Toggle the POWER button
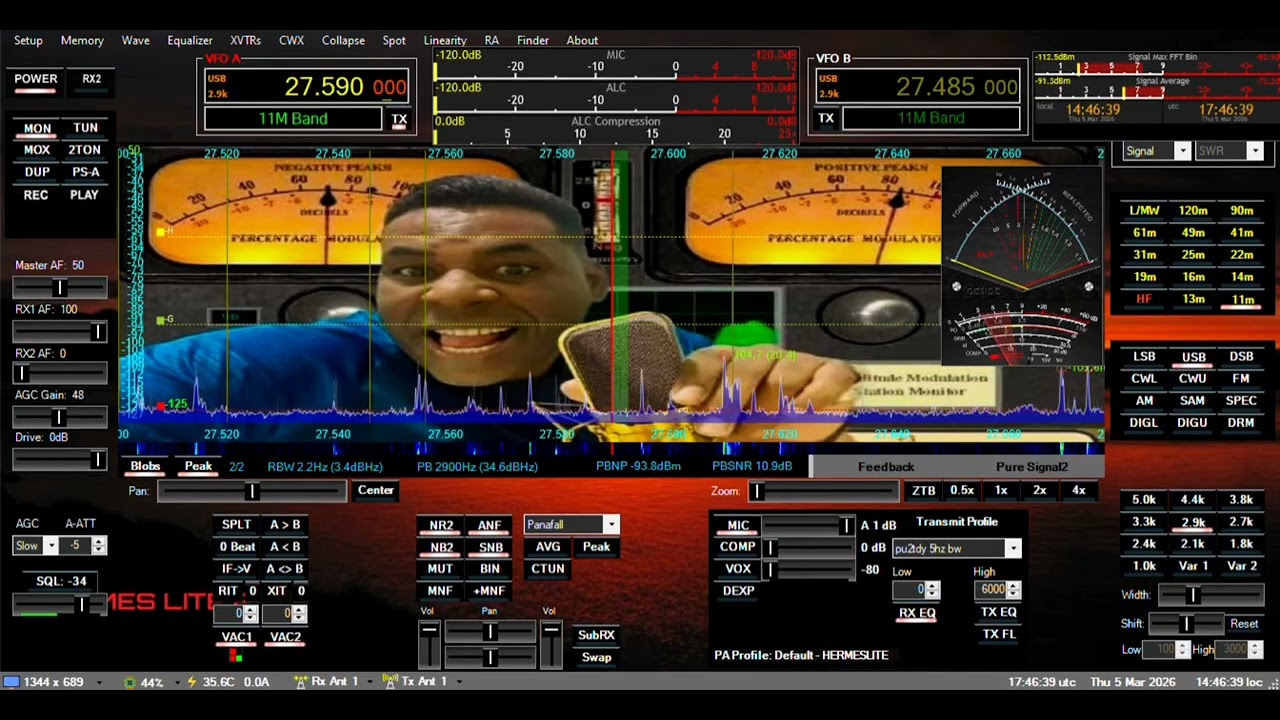1280x720 pixels. [36, 79]
